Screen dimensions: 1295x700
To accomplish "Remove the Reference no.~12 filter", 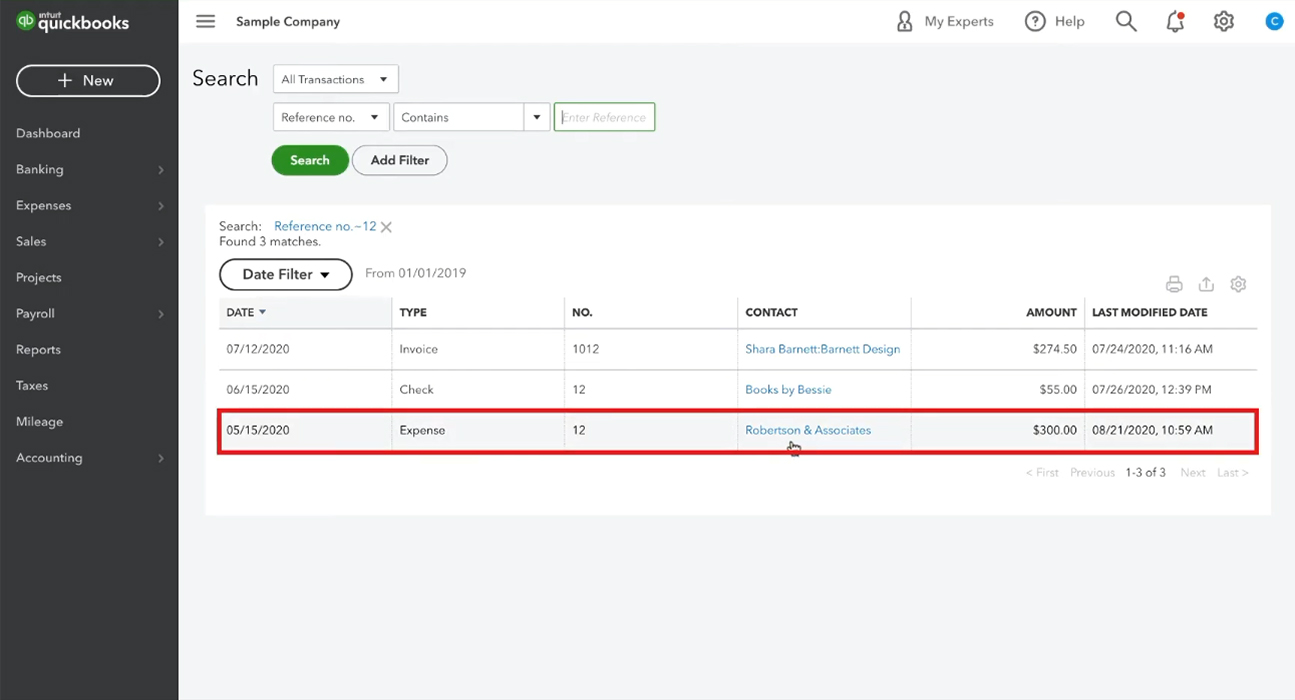I will [x=386, y=227].
